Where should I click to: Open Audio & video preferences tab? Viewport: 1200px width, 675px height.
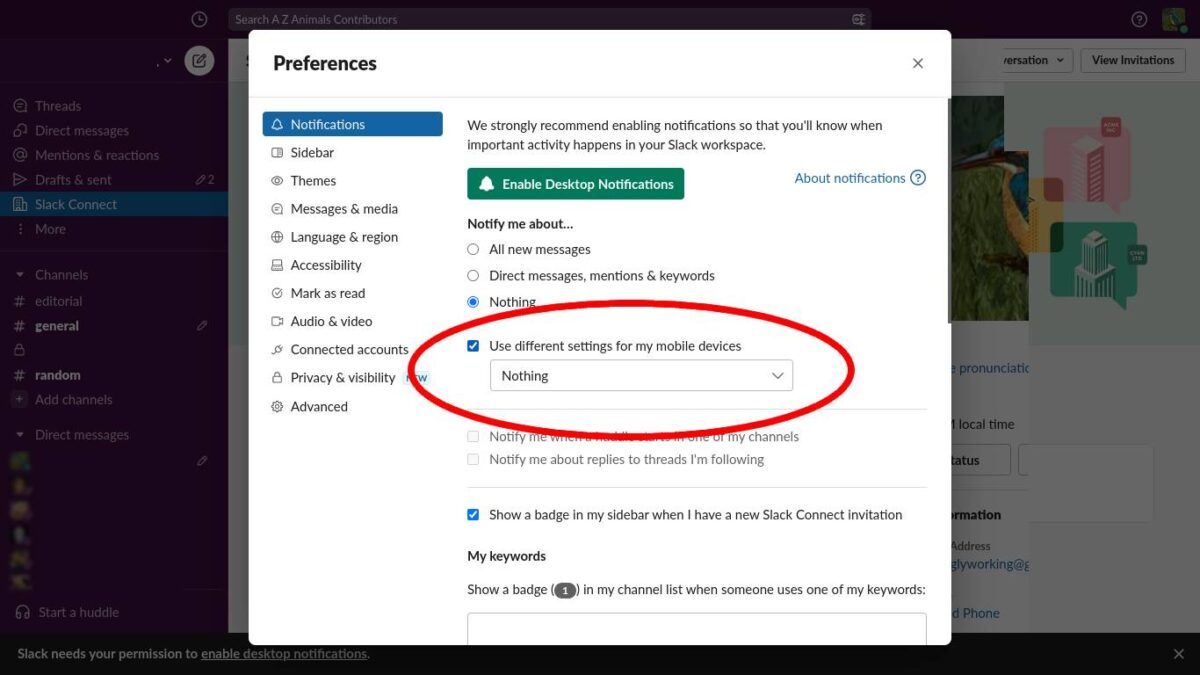pos(353,321)
